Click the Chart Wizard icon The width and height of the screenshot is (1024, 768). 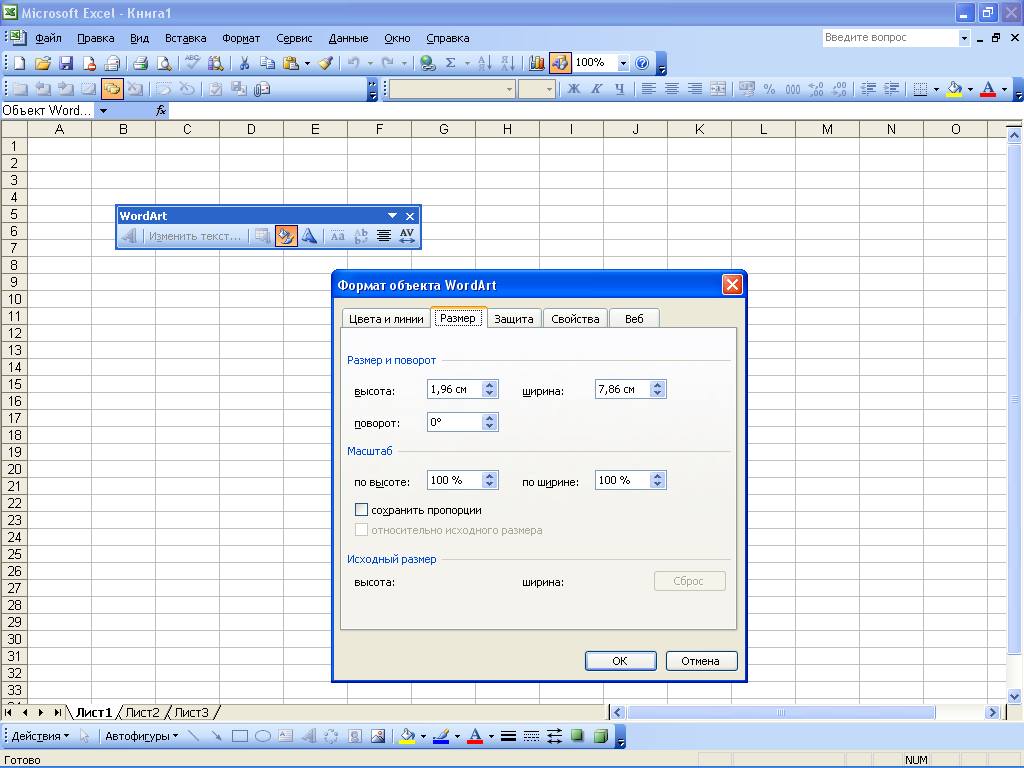[x=537, y=63]
